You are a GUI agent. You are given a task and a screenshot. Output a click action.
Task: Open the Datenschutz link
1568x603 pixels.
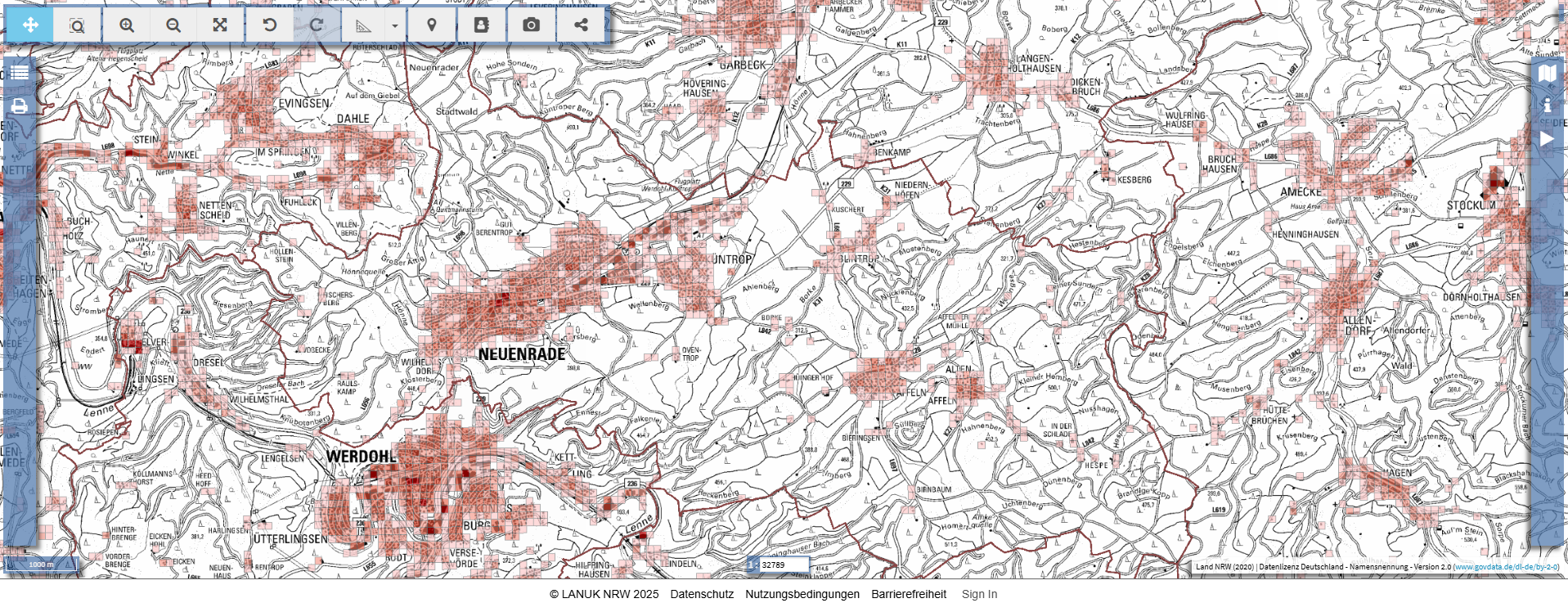pyautogui.click(x=702, y=594)
